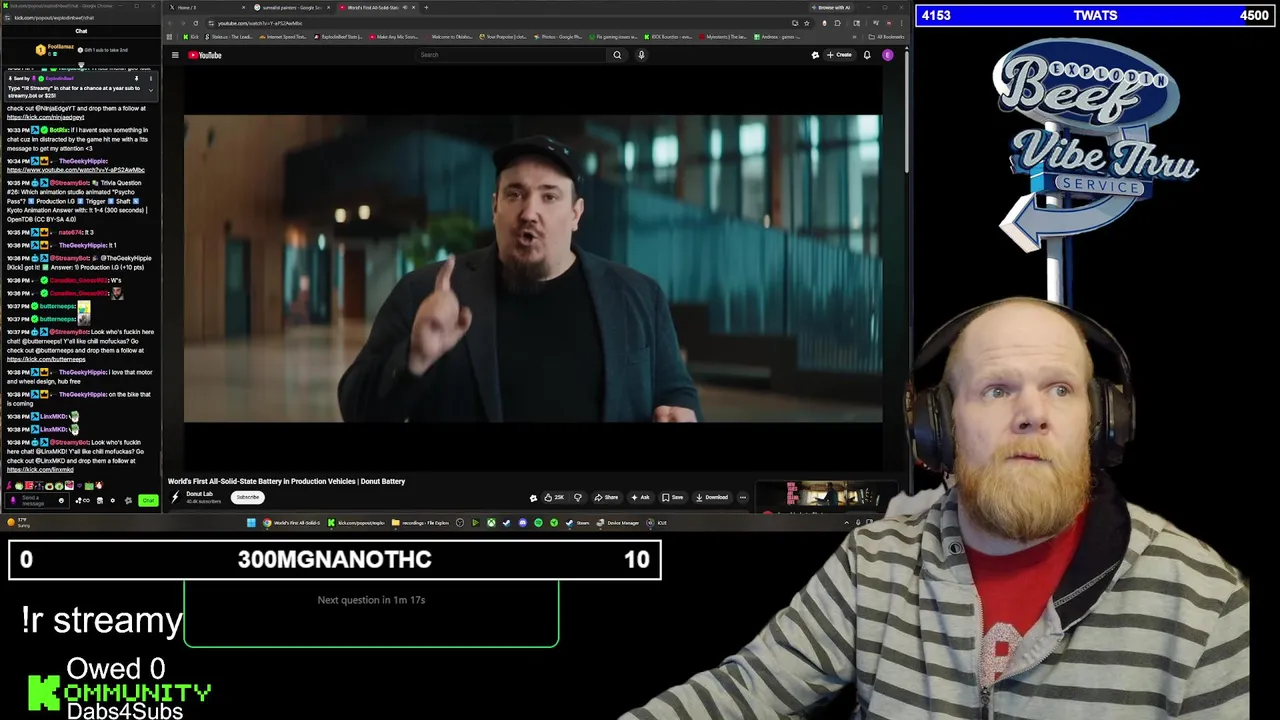Open Device Manager from the taskbar

coord(617,523)
